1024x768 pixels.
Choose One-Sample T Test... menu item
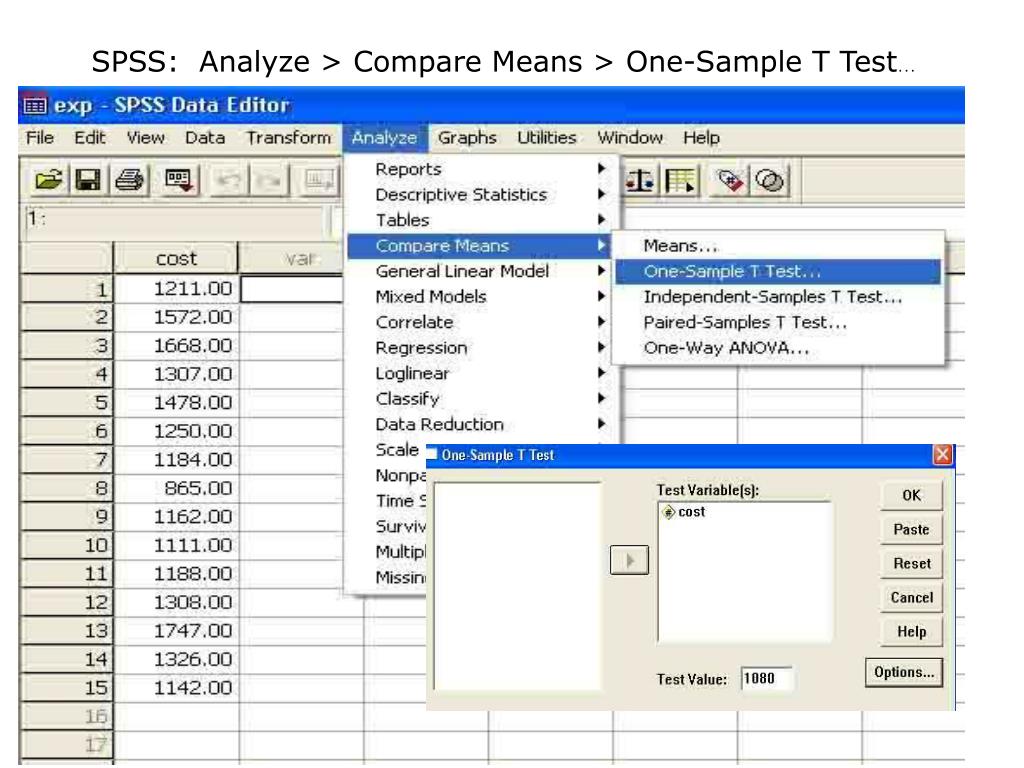(778, 271)
